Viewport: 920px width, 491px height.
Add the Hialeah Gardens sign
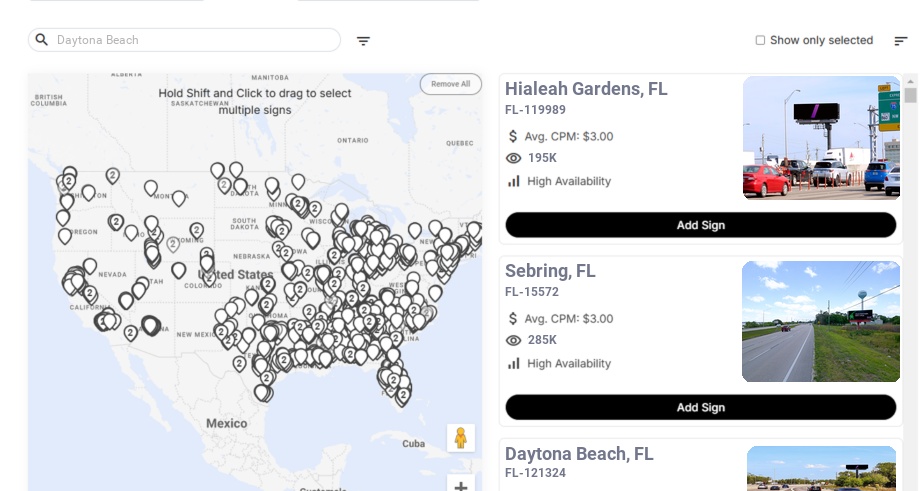coord(700,225)
